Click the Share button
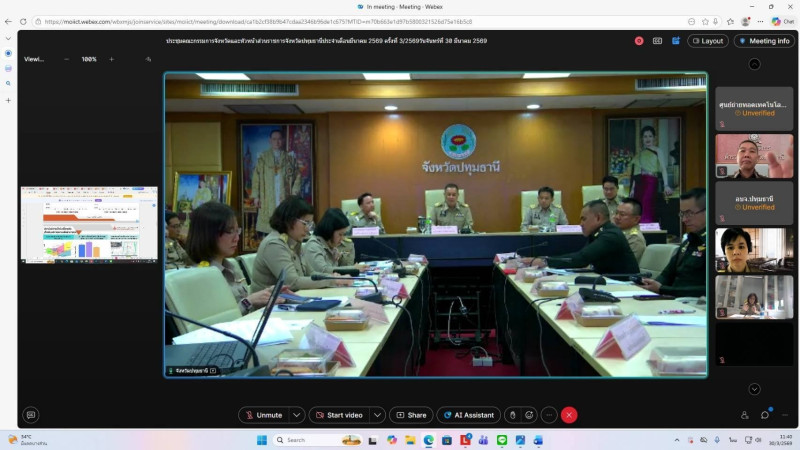Viewport: 800px width, 450px height. click(410, 415)
